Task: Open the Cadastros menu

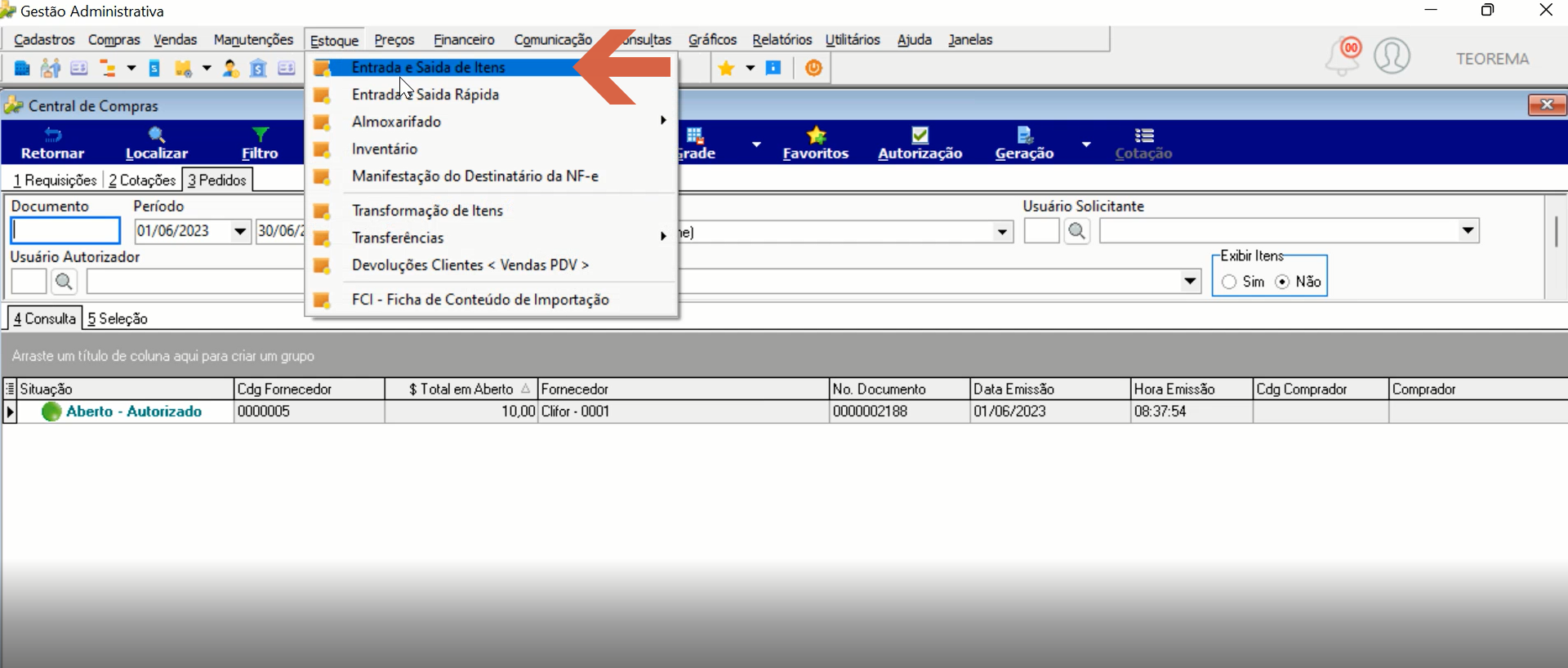Action: pos(44,40)
